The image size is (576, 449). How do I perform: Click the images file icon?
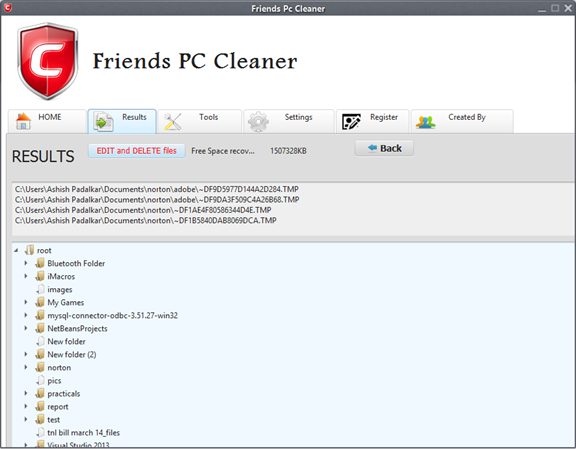tap(40, 289)
